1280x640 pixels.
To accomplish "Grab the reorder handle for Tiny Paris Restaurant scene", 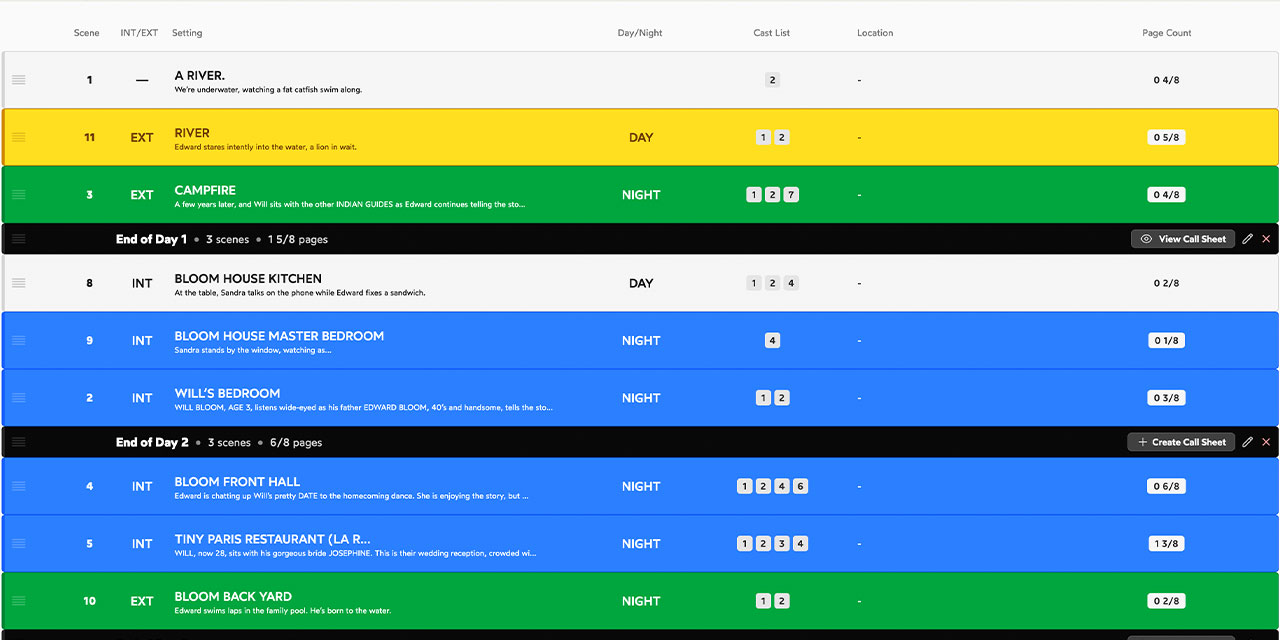I will coord(18,544).
